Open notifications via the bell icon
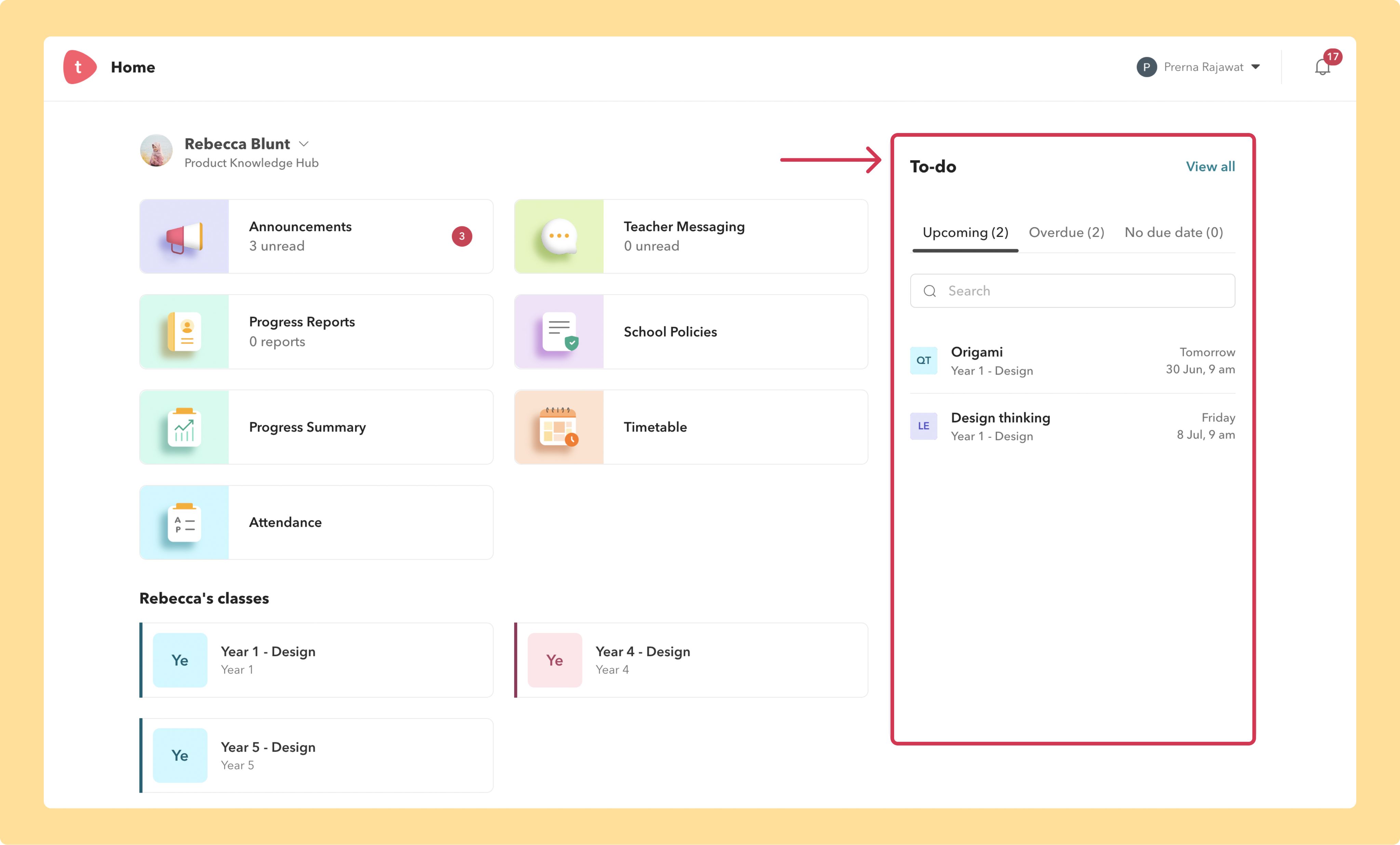The image size is (1400, 845). 1322,67
